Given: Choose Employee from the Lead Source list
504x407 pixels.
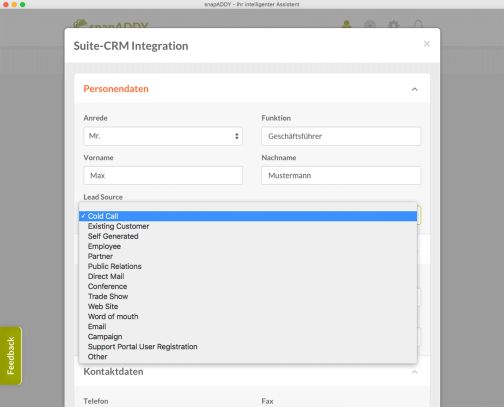Looking at the screenshot, I should coord(248,246).
